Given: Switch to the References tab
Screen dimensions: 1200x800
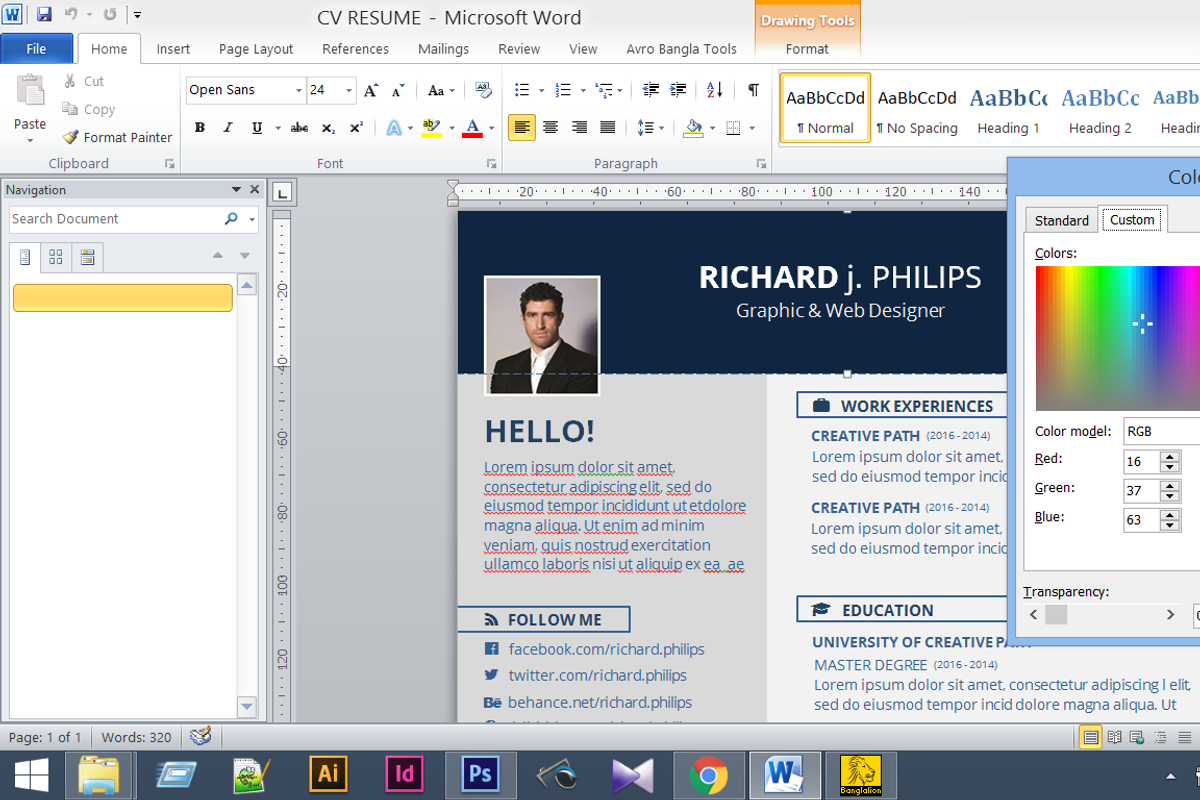Looking at the screenshot, I should [355, 48].
